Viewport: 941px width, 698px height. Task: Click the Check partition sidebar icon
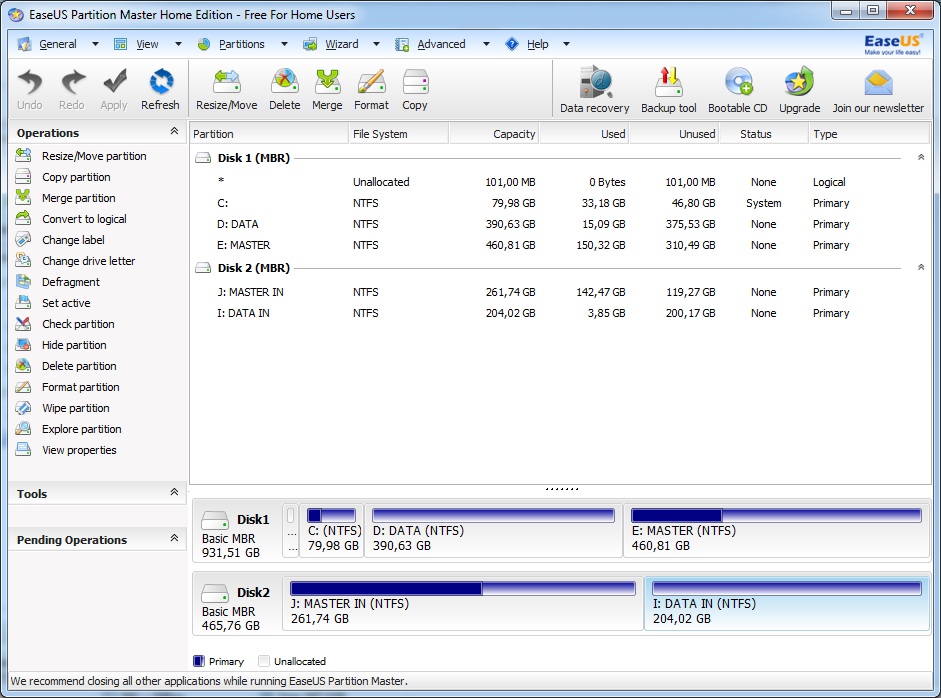coord(23,323)
